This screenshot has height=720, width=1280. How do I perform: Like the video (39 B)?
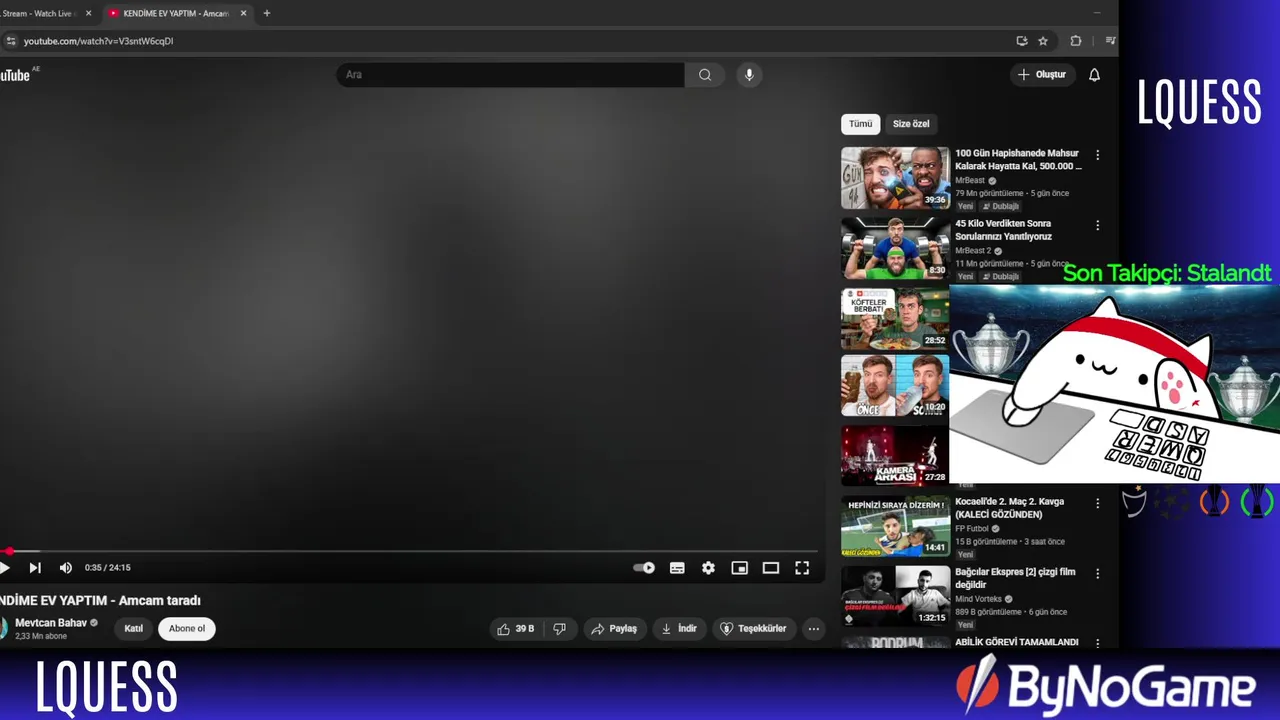point(516,629)
